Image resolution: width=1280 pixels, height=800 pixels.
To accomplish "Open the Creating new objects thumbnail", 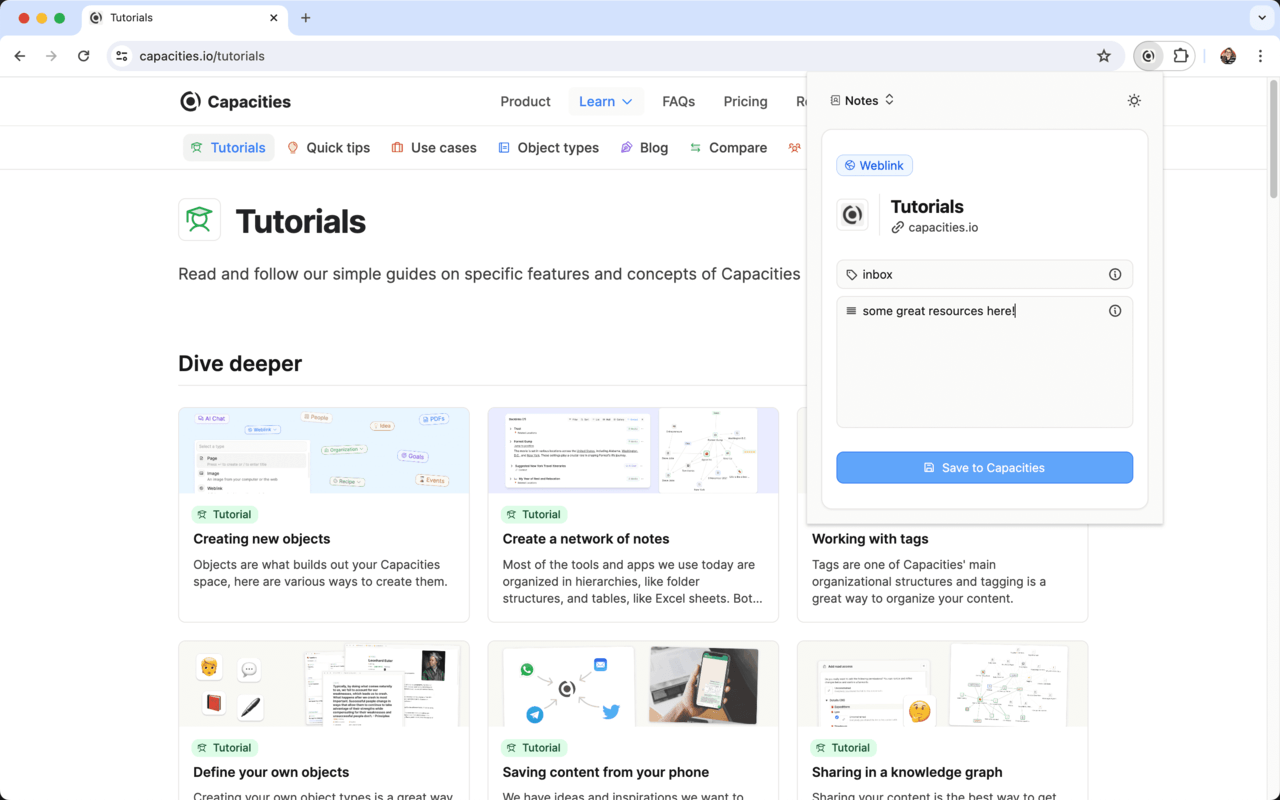I will (x=324, y=450).
